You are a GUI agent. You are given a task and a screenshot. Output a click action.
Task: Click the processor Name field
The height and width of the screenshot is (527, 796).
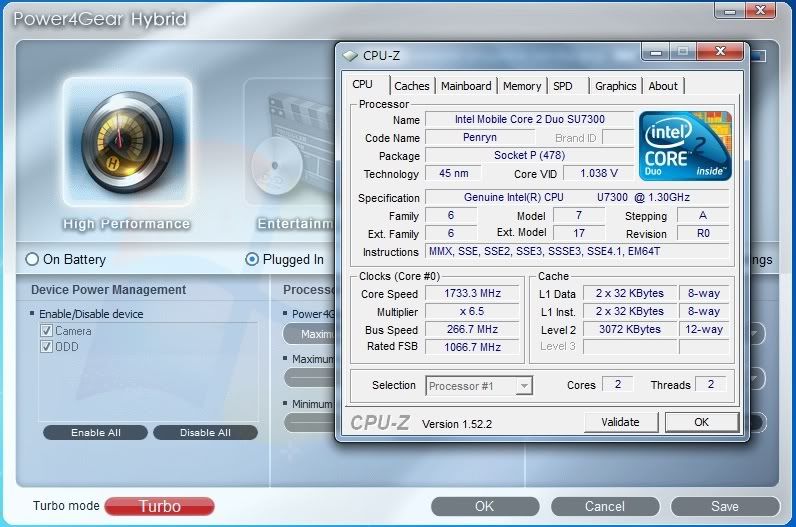coord(529,120)
